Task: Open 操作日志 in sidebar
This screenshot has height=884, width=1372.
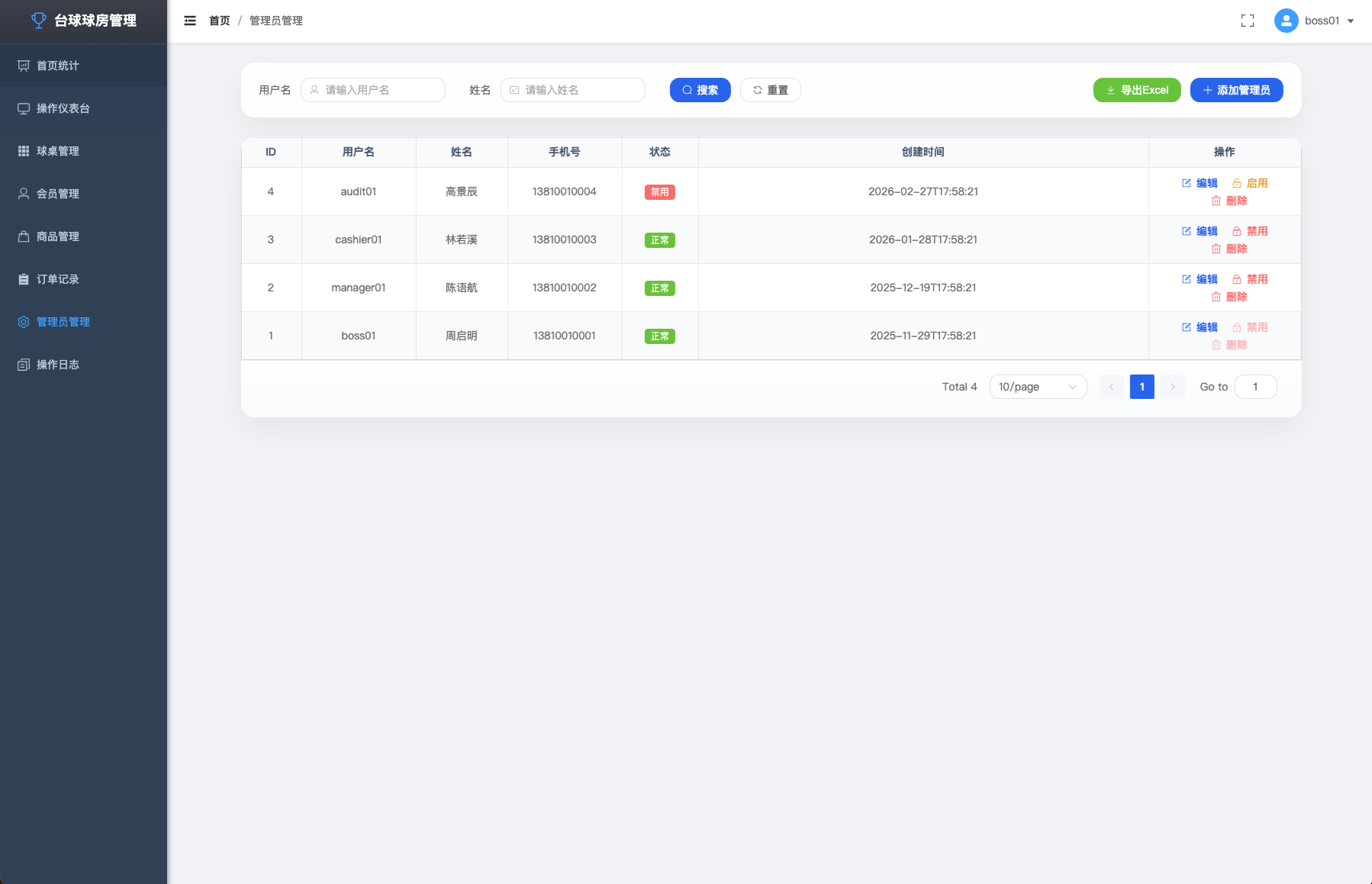Action: coord(83,365)
